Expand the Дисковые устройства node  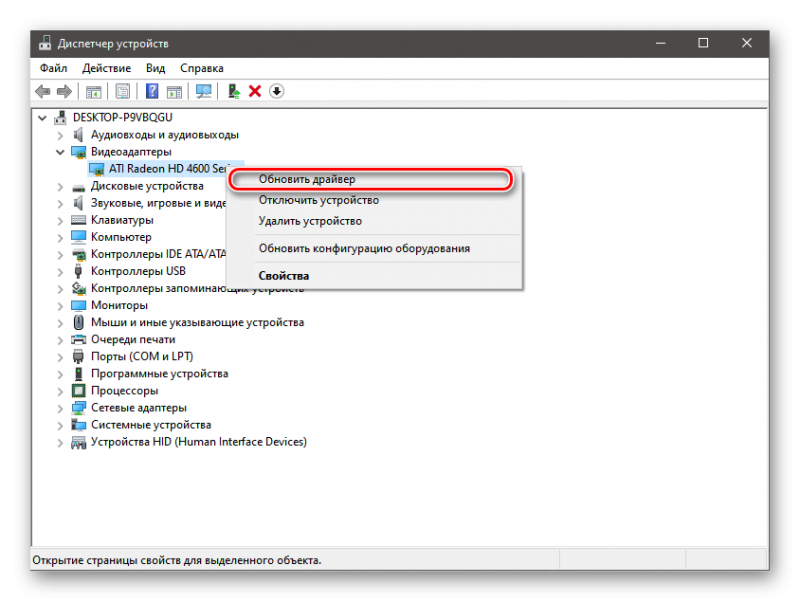(x=60, y=187)
